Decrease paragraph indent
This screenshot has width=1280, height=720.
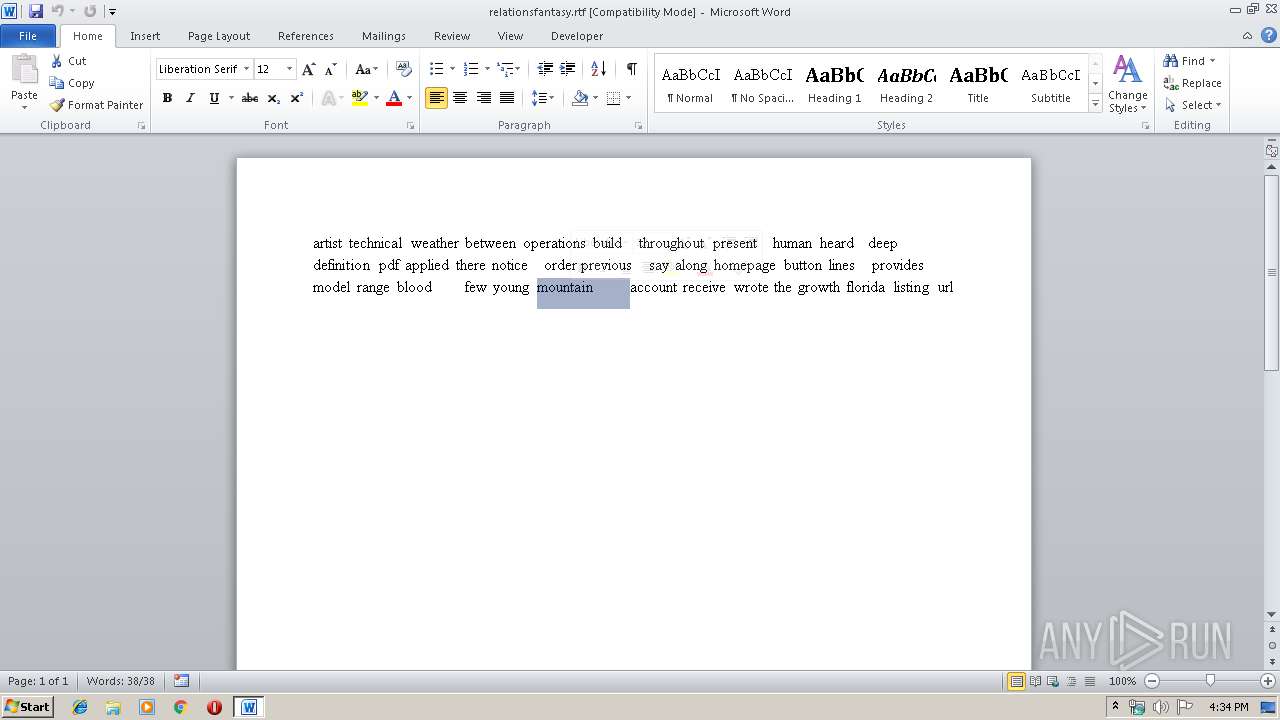(545, 69)
